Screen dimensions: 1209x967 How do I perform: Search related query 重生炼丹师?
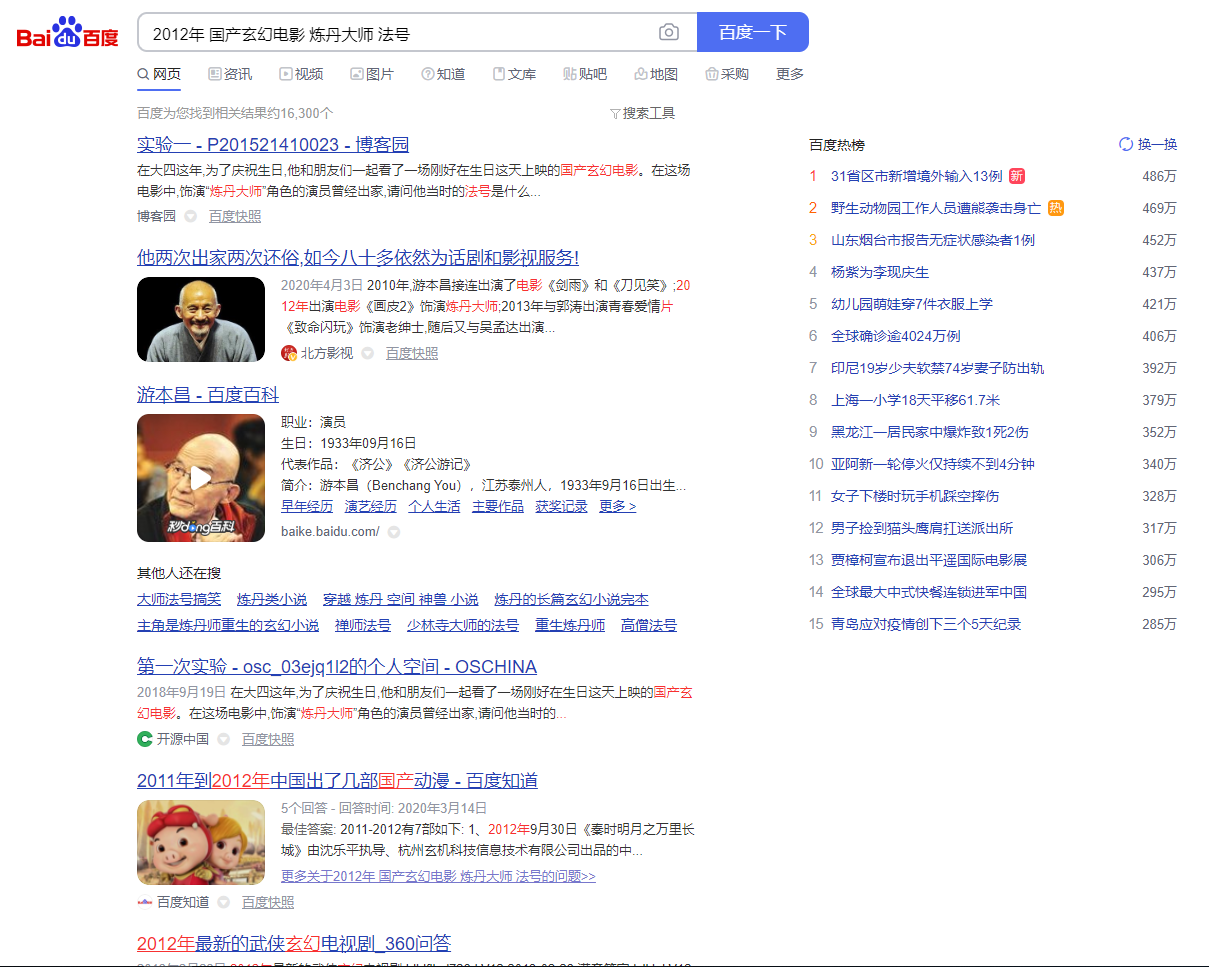[570, 625]
